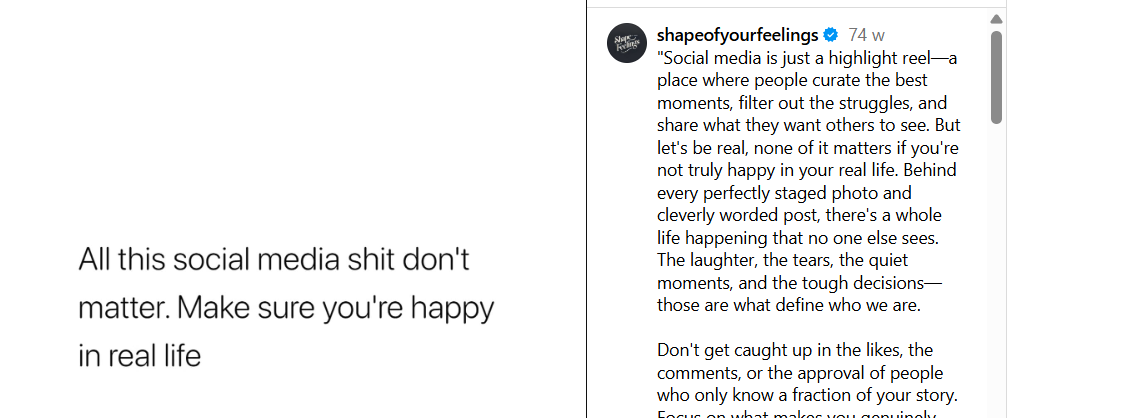Open the shapeofyourfeelings profile picture avatar
This screenshot has height=418, width=1137.
[627, 43]
